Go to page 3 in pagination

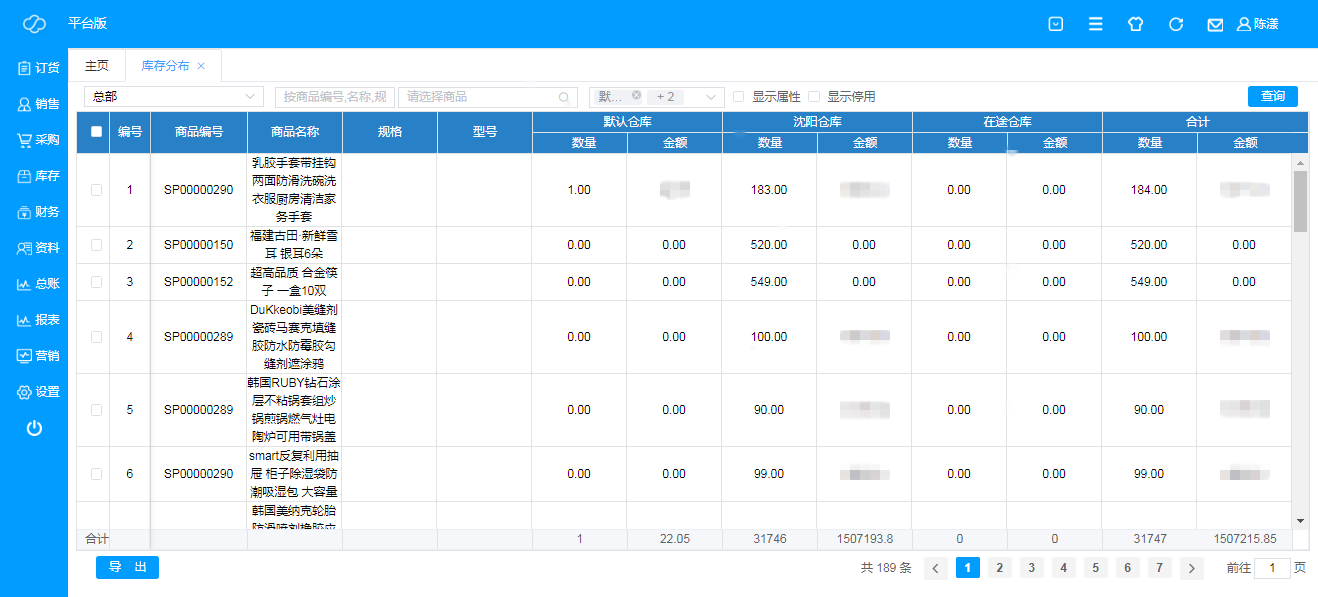point(1031,568)
